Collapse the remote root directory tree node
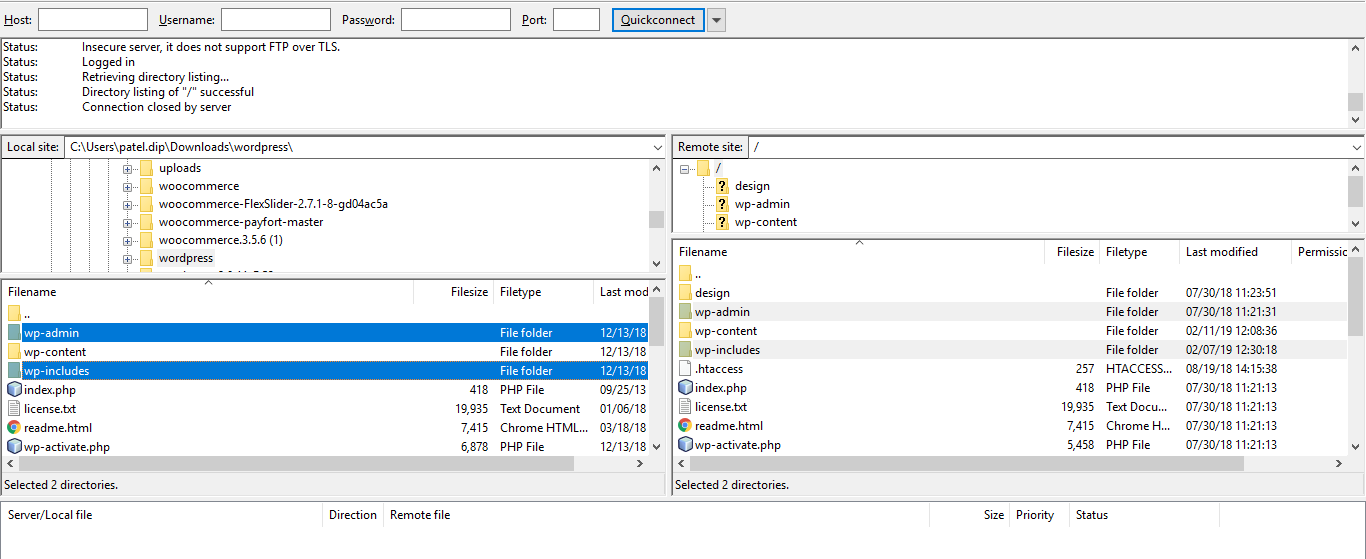Screen dimensions: 1366x559 pyautogui.click(x=685, y=169)
